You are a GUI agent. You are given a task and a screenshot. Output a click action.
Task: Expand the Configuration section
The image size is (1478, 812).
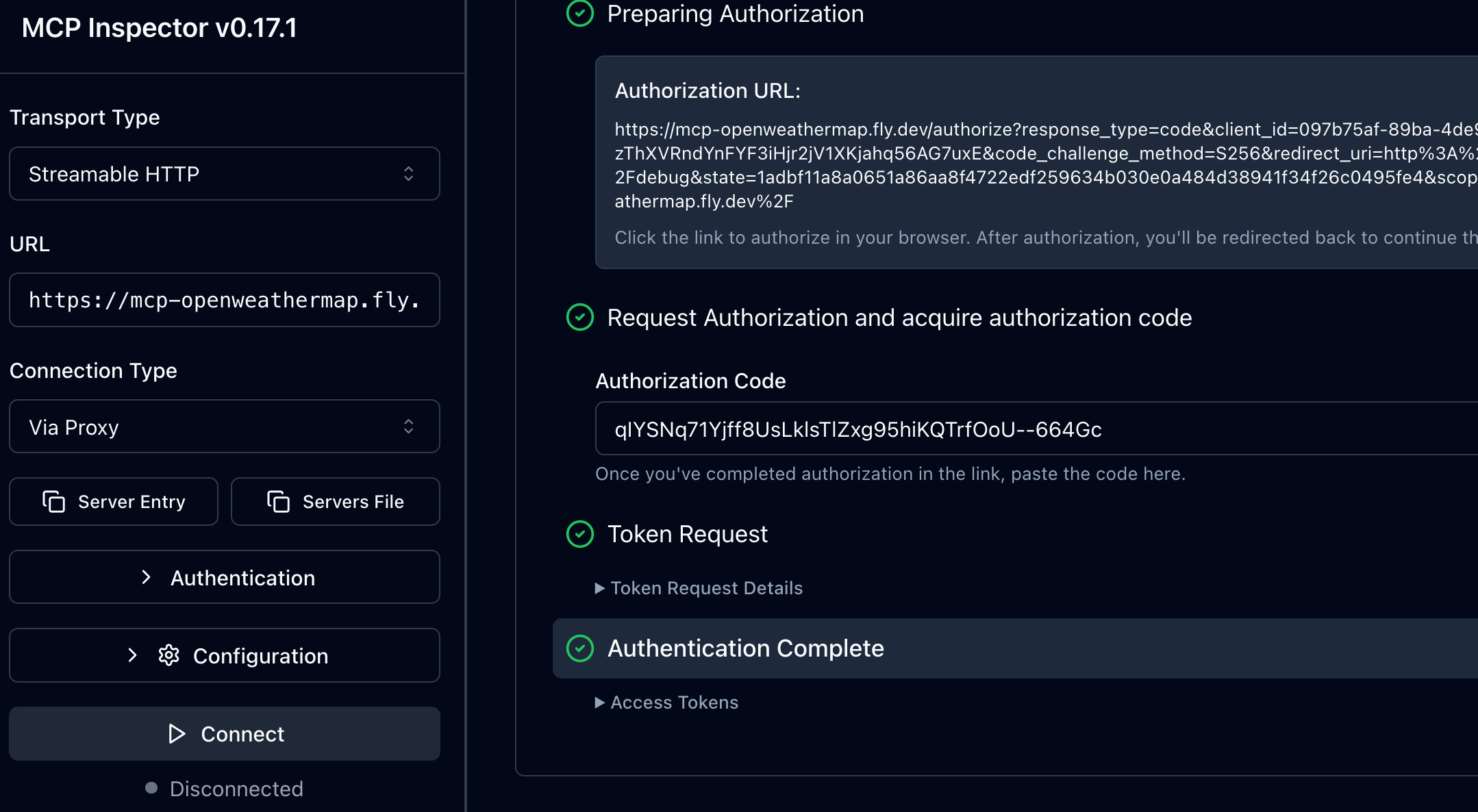225,655
